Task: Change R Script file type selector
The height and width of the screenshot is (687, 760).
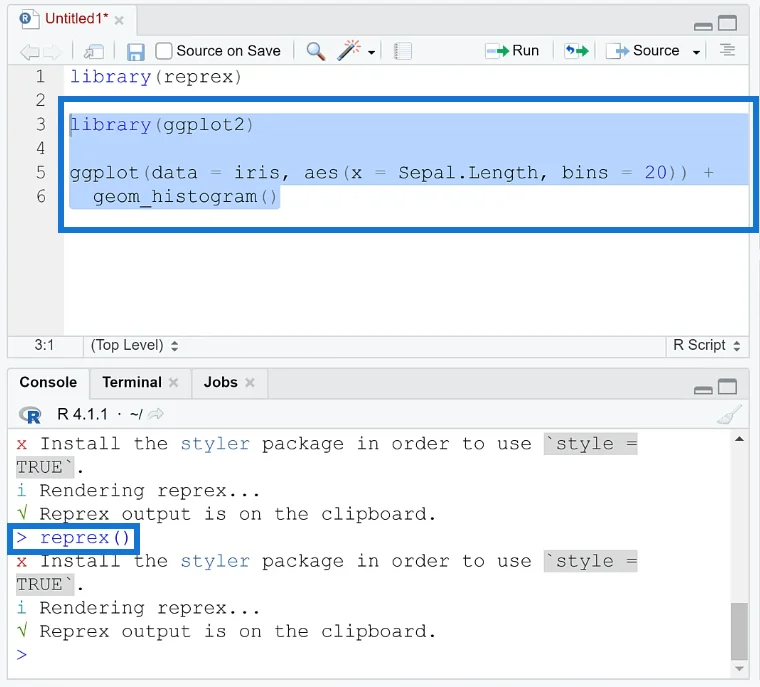Action: pyautogui.click(x=707, y=345)
